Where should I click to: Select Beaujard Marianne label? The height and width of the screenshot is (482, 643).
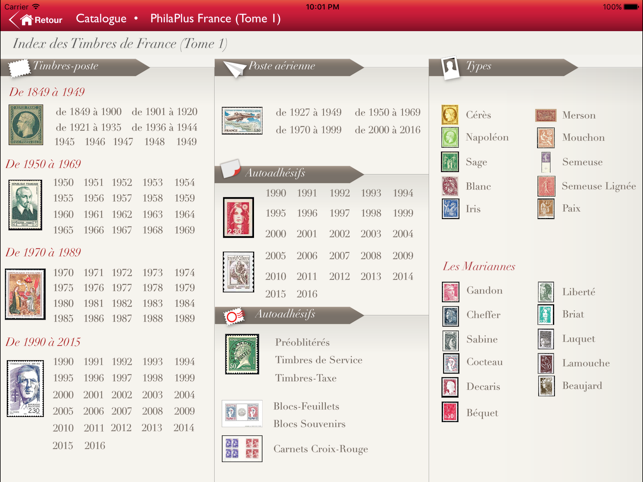tap(582, 386)
